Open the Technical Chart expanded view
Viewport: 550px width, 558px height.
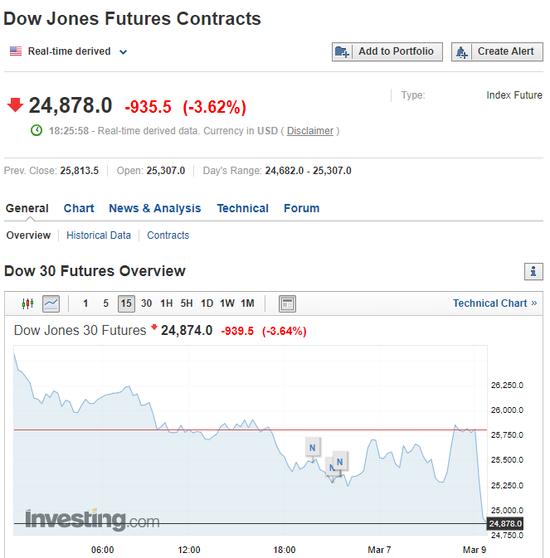[x=495, y=303]
